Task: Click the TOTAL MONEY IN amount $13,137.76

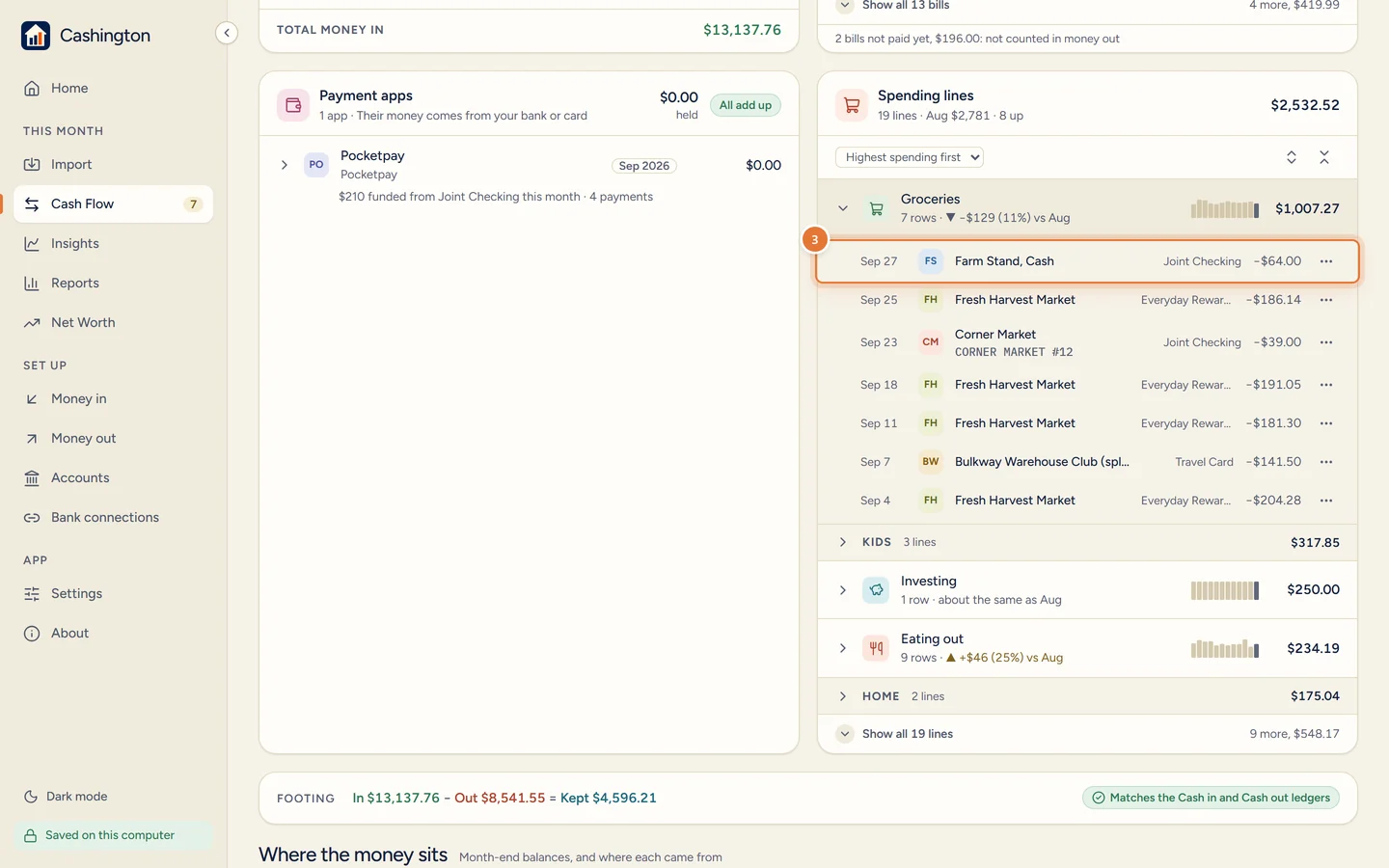Action: (x=742, y=30)
